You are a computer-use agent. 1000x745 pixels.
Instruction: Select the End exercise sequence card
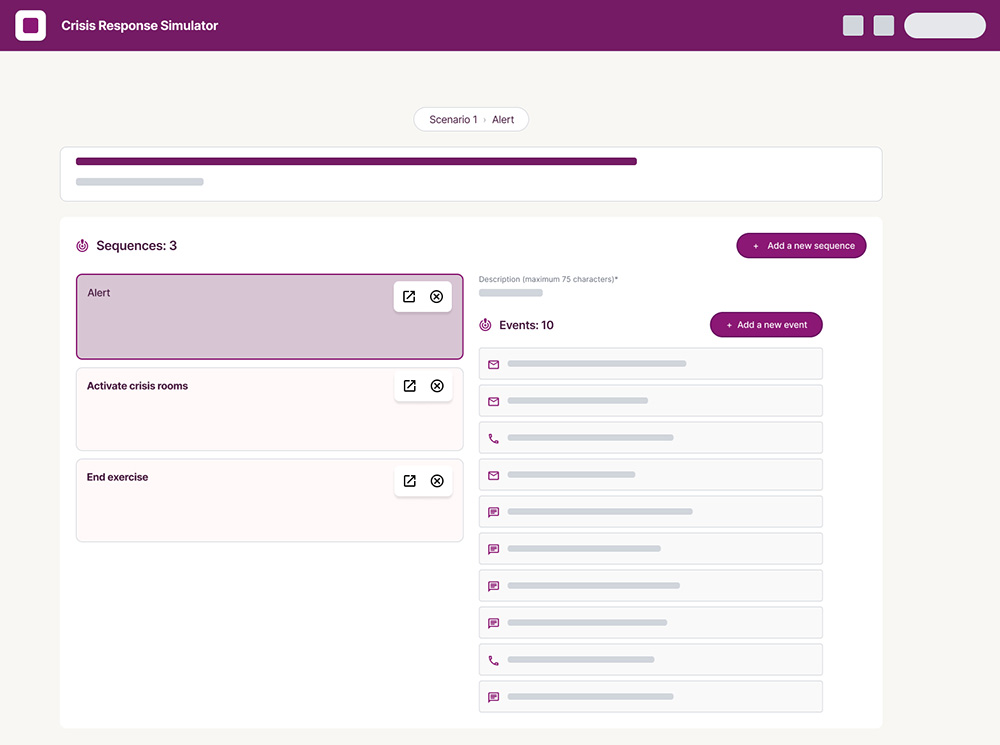click(230, 510)
